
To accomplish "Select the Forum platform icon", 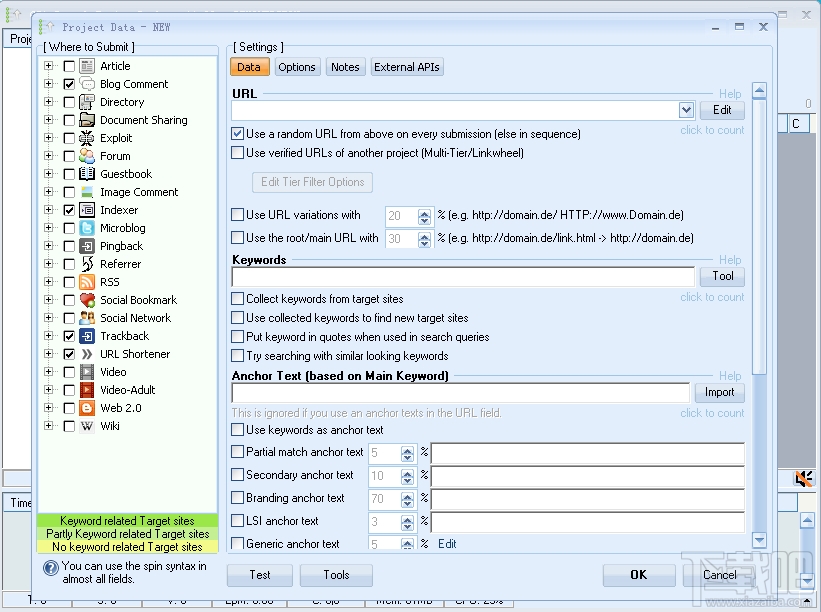I will pyautogui.click(x=85, y=156).
